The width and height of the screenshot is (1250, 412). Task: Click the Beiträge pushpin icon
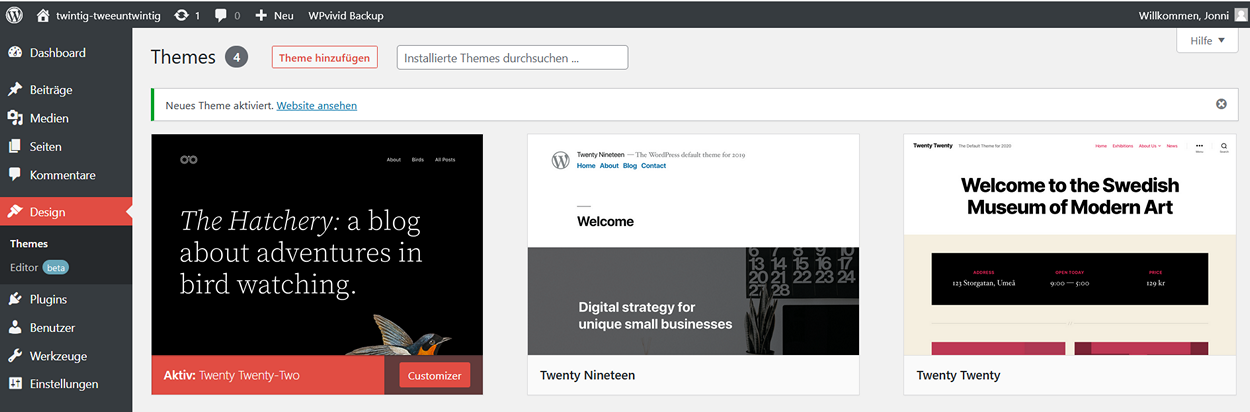coord(15,89)
